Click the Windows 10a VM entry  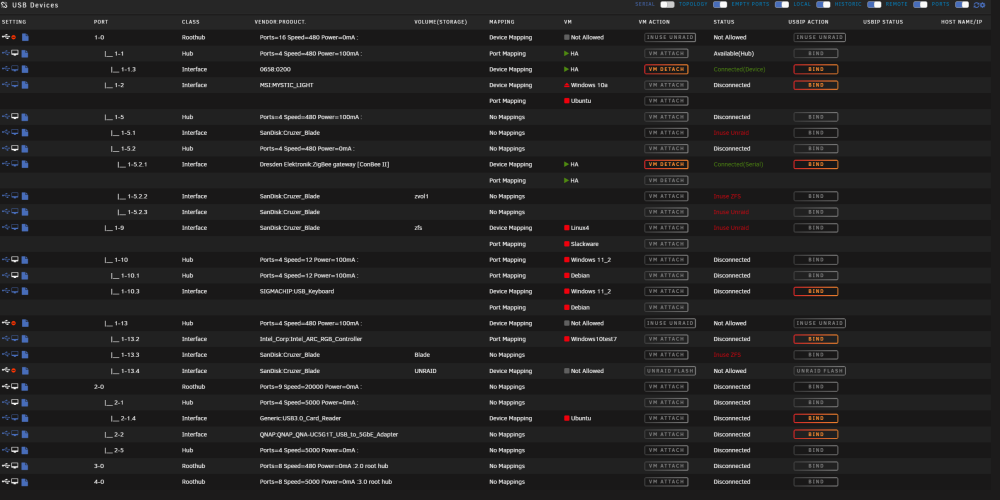tap(585, 85)
